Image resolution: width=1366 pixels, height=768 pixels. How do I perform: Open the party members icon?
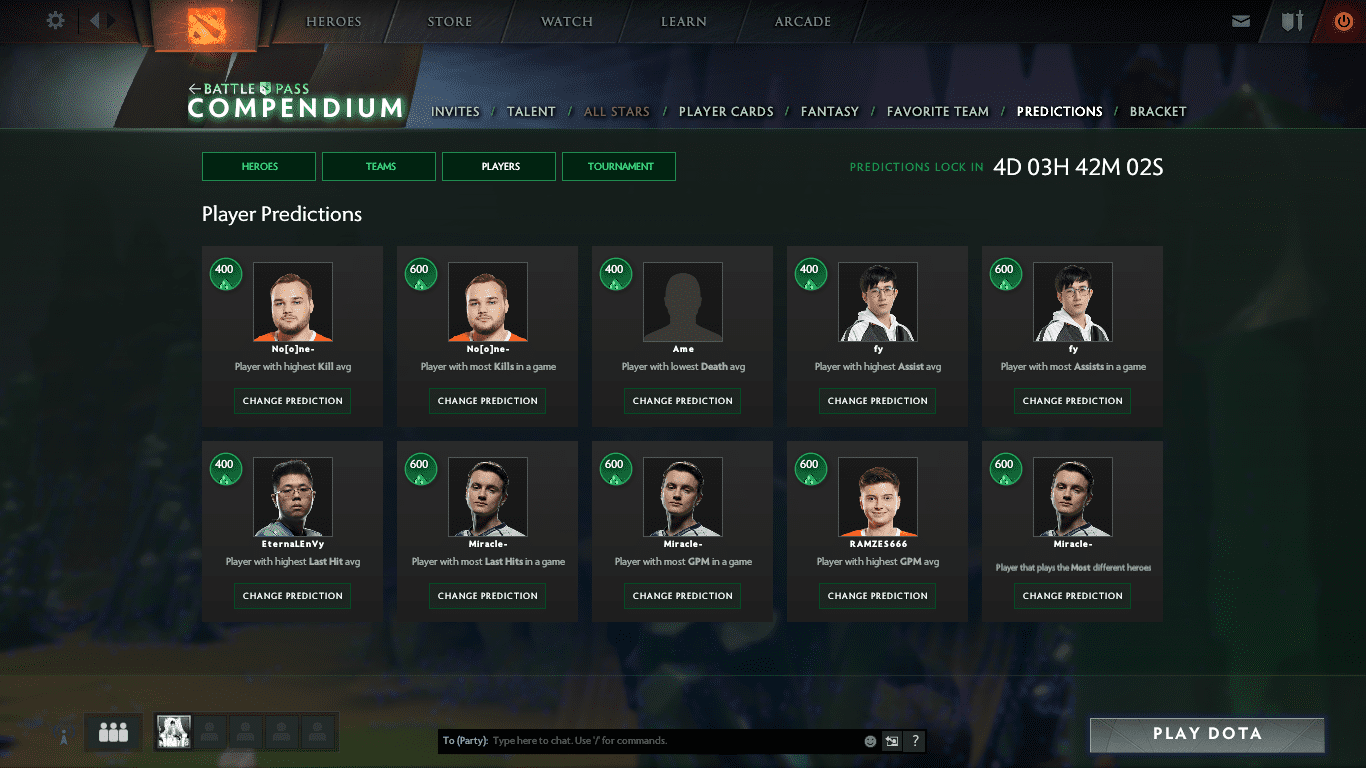pos(113,733)
